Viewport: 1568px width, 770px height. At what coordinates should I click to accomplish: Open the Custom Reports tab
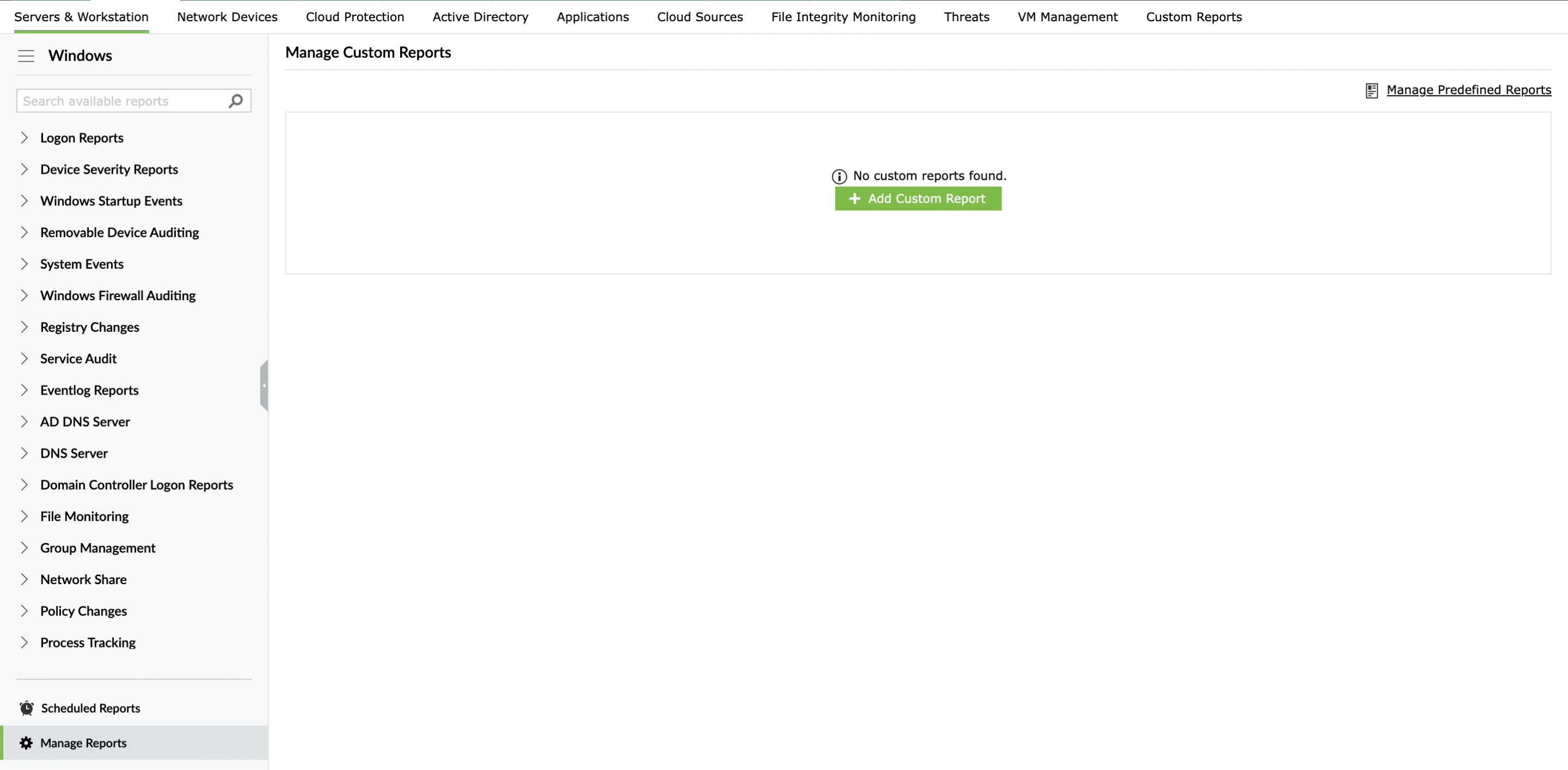pyautogui.click(x=1193, y=17)
